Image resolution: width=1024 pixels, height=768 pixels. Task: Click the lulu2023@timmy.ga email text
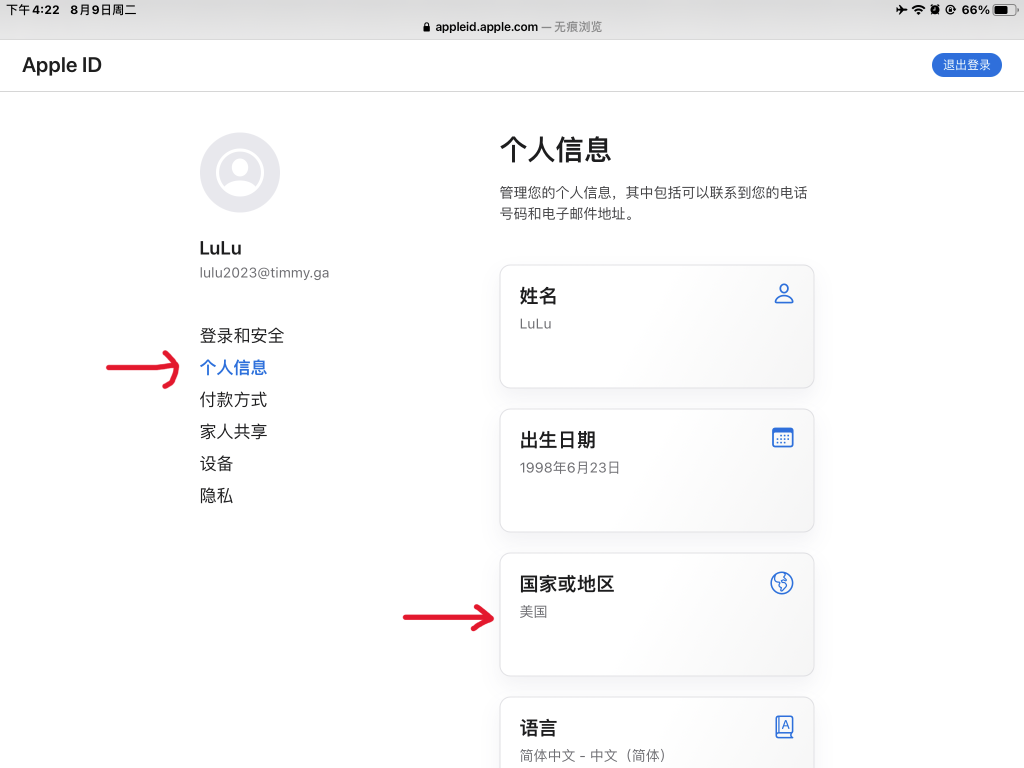[x=264, y=273]
